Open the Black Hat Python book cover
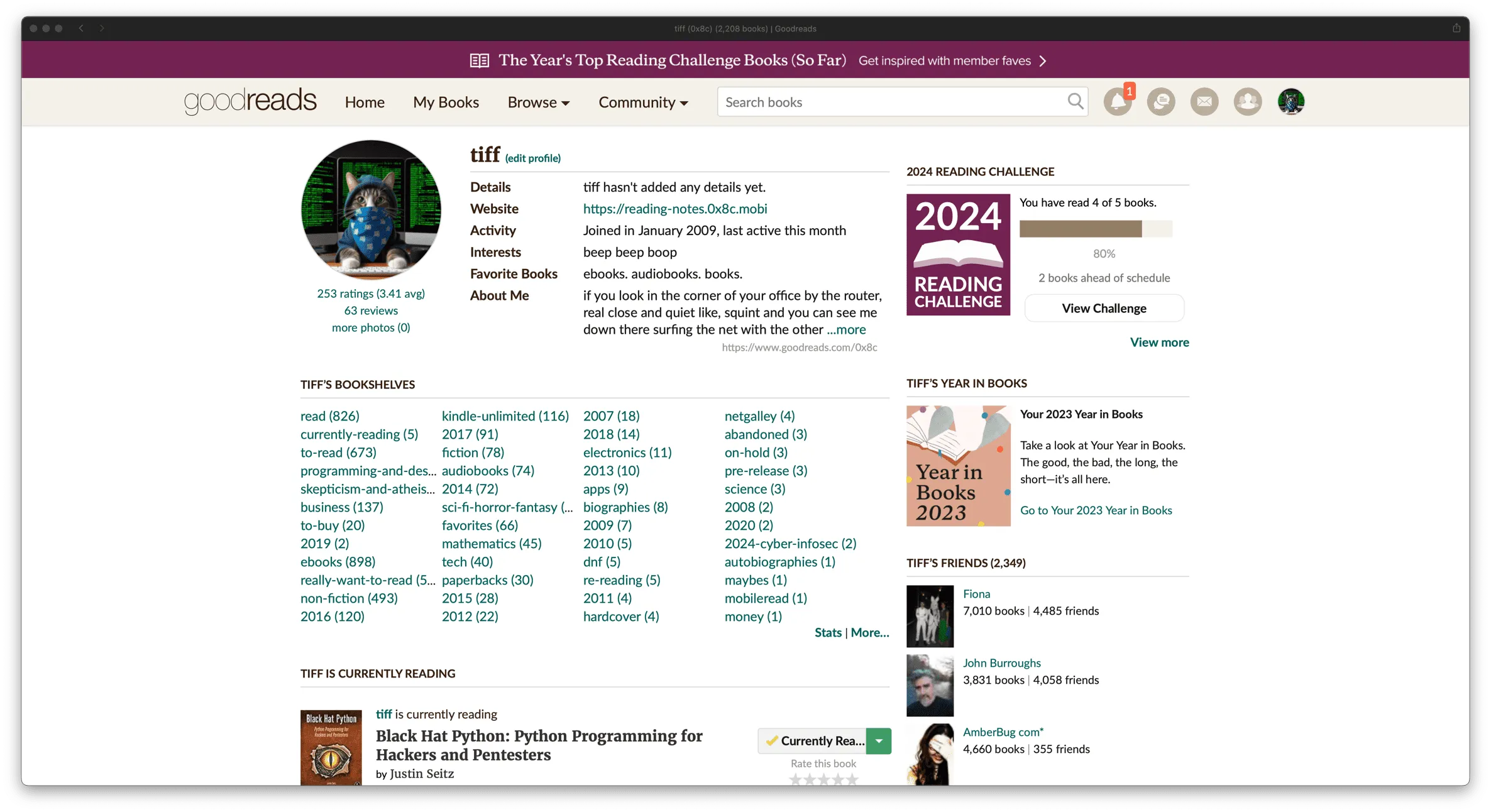The height and width of the screenshot is (812, 1491). pyautogui.click(x=331, y=747)
